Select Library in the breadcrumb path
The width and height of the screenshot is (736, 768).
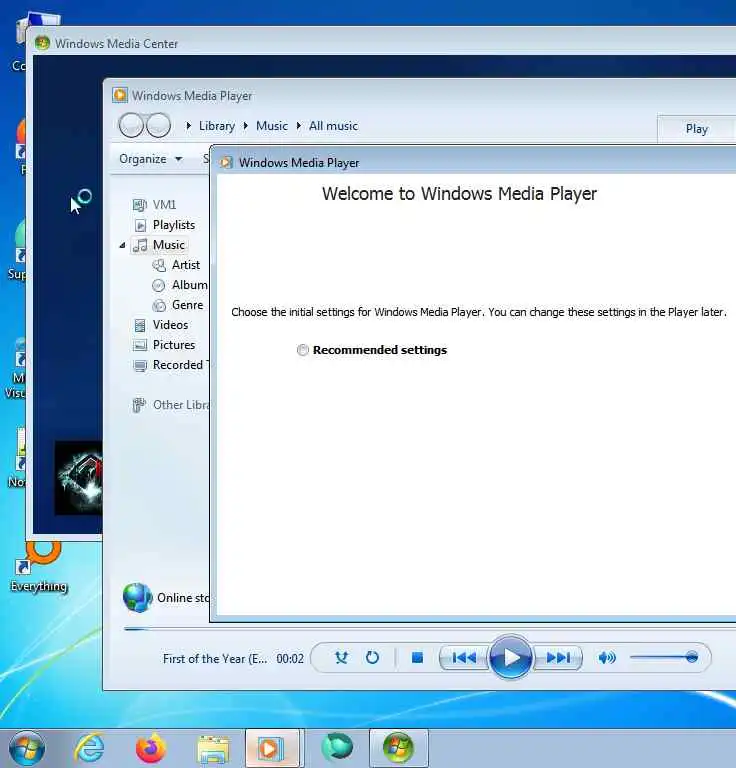[x=217, y=126]
